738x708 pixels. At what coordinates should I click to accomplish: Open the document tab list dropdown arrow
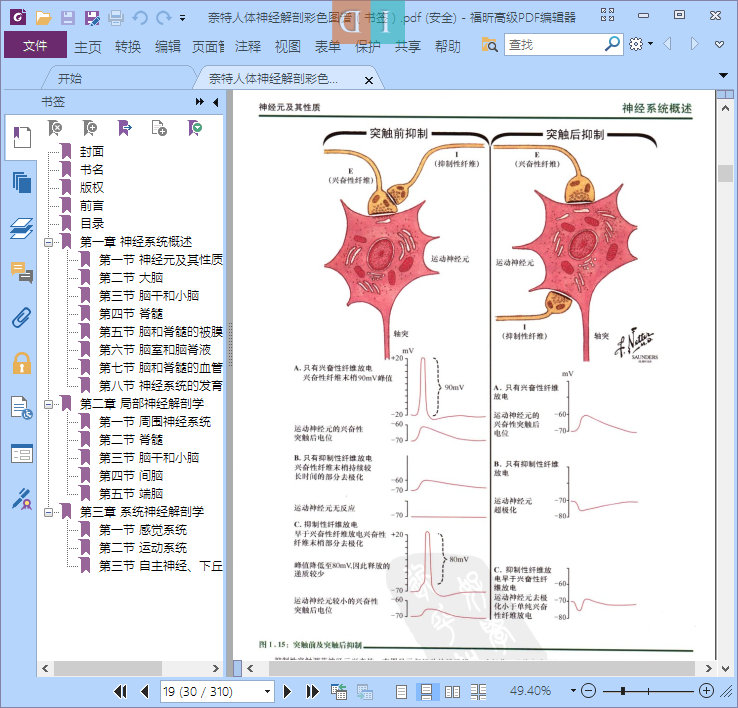[723, 75]
